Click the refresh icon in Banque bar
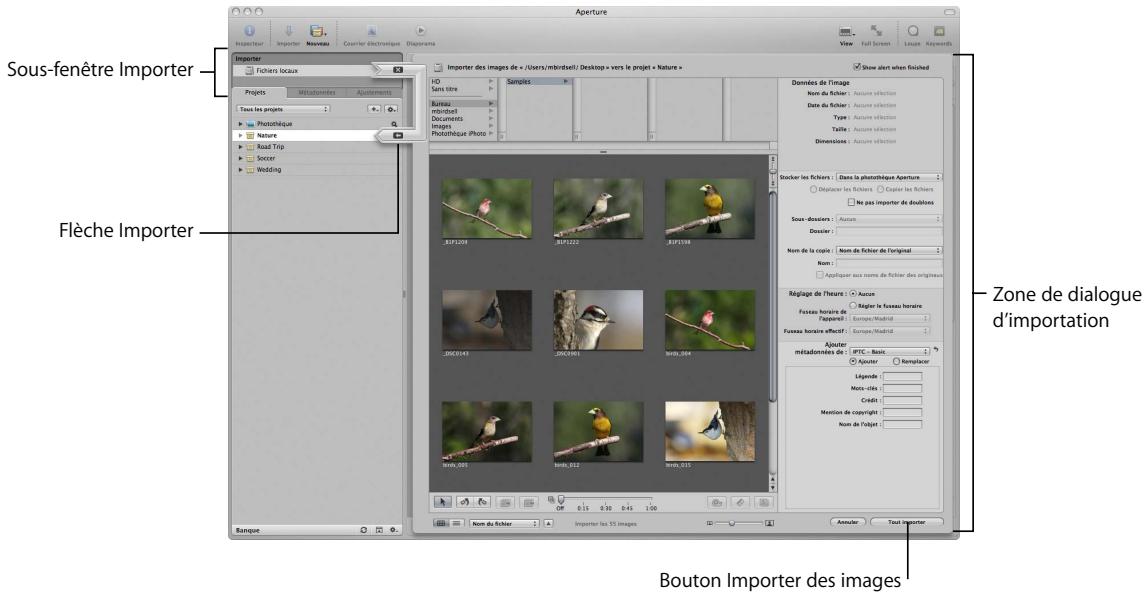This screenshot has width=1148, height=595. pyautogui.click(x=364, y=530)
